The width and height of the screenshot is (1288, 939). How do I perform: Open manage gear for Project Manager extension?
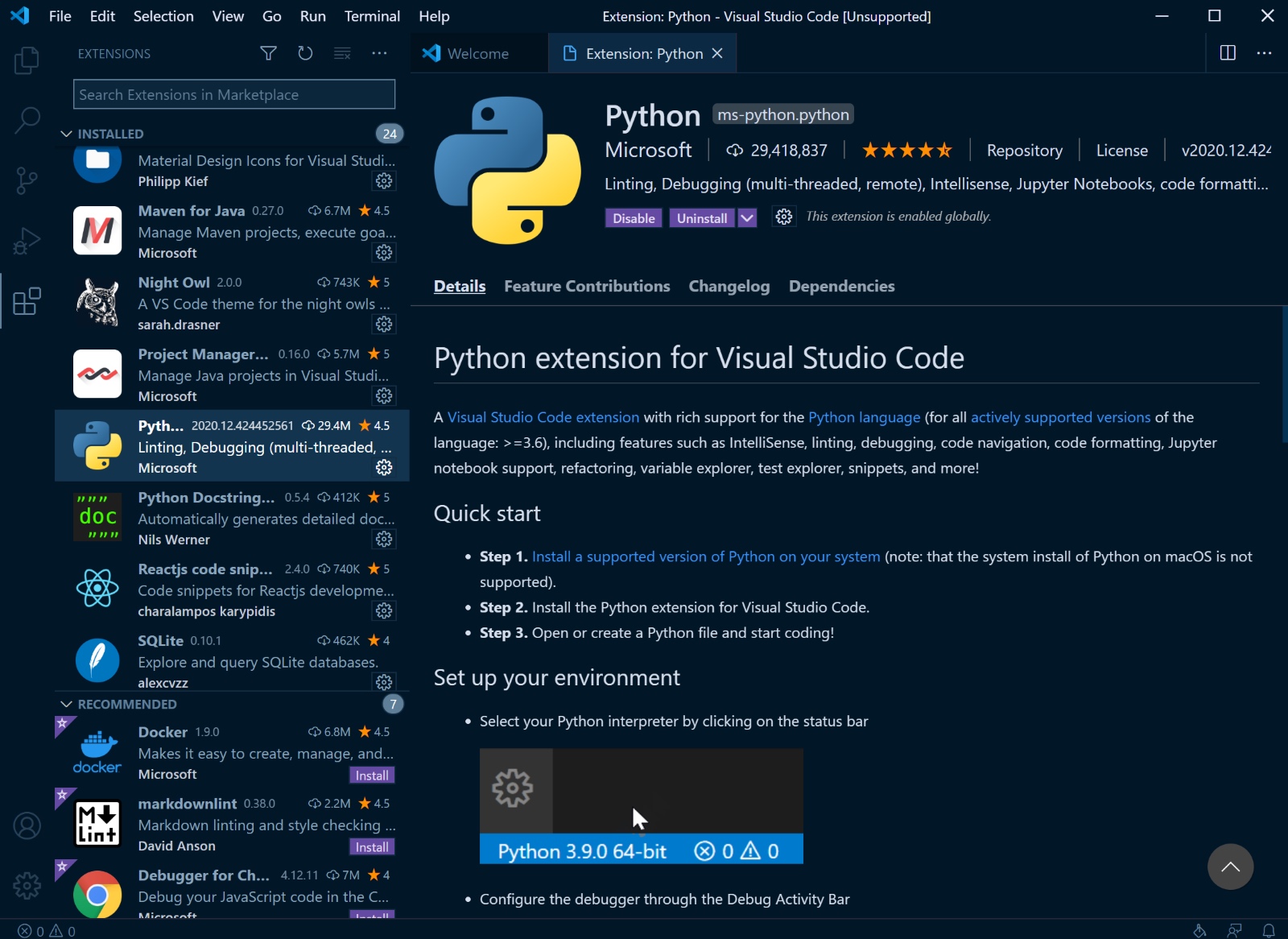pyautogui.click(x=384, y=395)
